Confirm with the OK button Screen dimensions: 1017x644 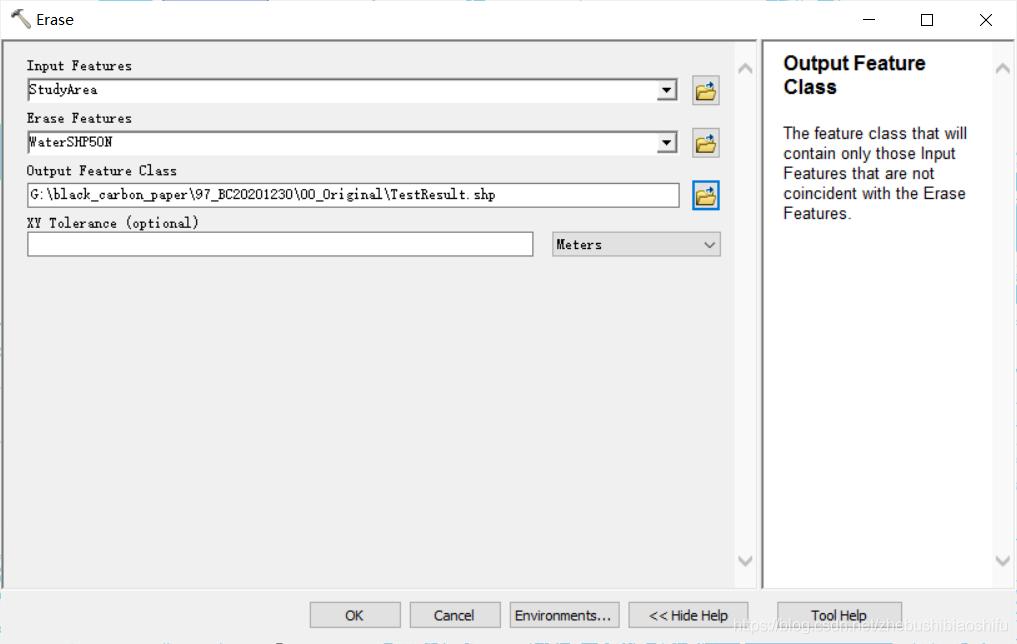click(355, 615)
